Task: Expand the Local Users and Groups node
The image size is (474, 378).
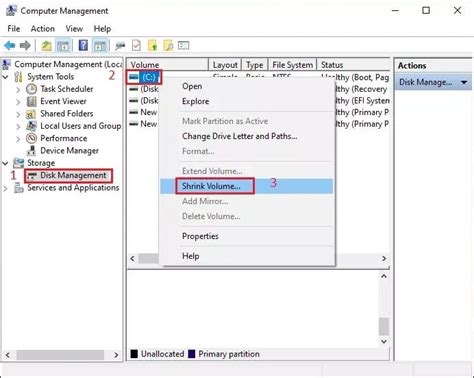Action: 18,126
